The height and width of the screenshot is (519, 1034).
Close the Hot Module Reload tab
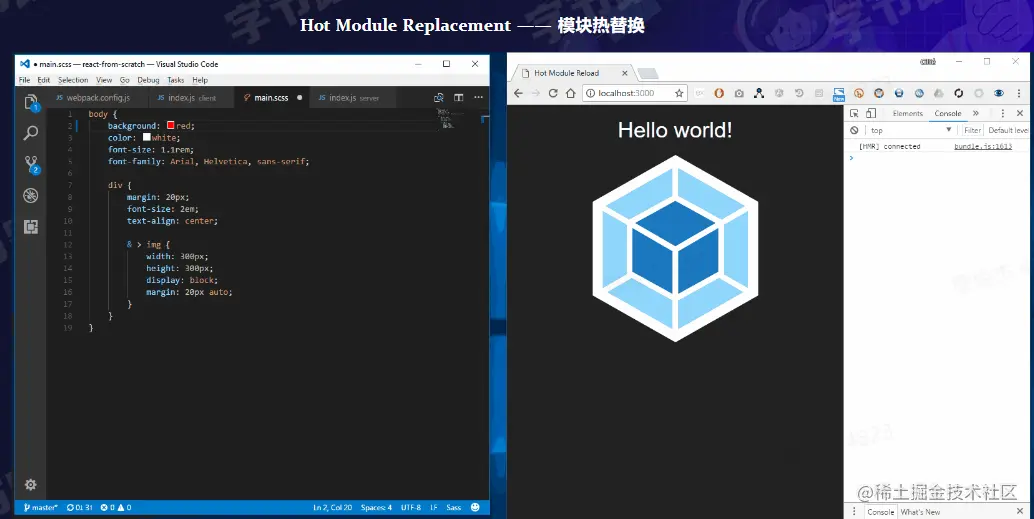click(624, 73)
